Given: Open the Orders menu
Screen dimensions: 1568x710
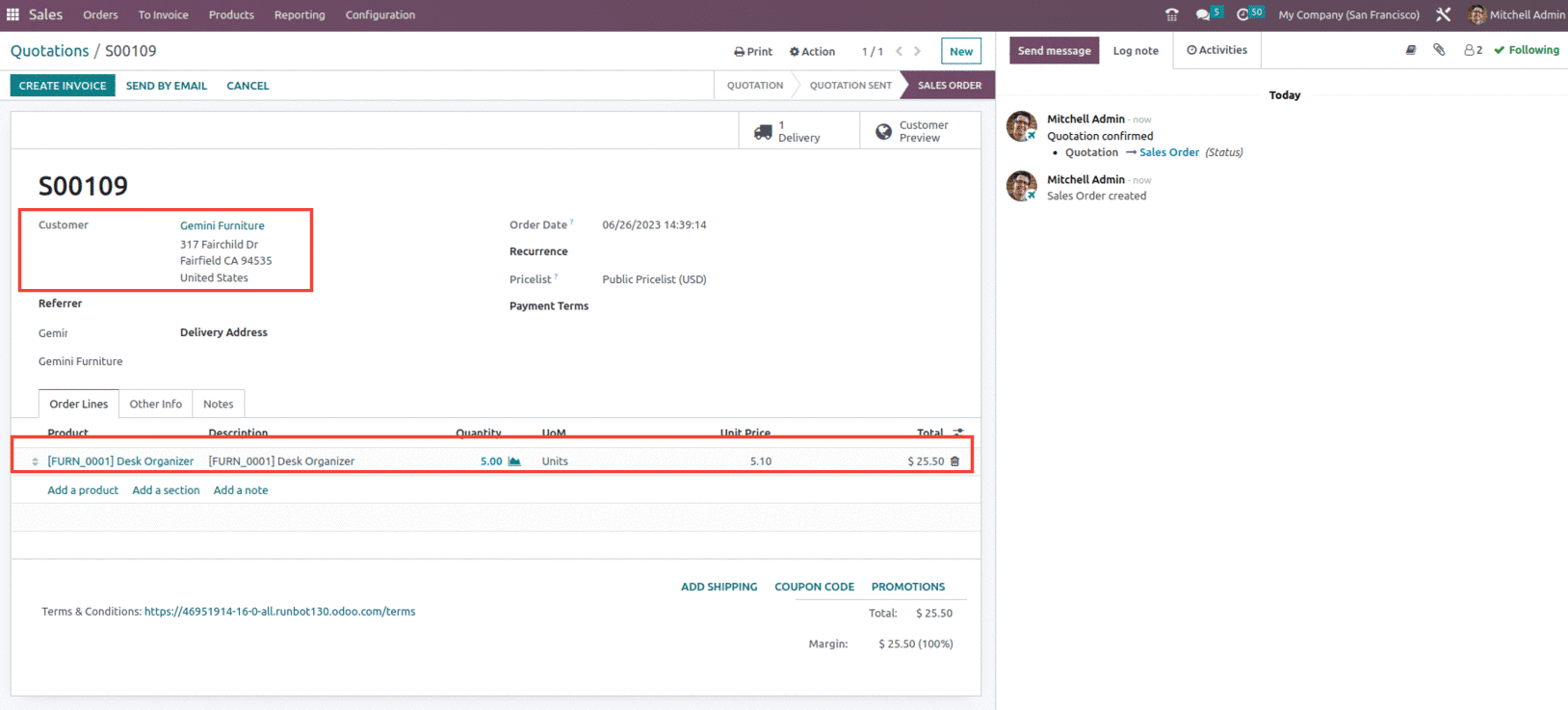Looking at the screenshot, I should coord(100,14).
